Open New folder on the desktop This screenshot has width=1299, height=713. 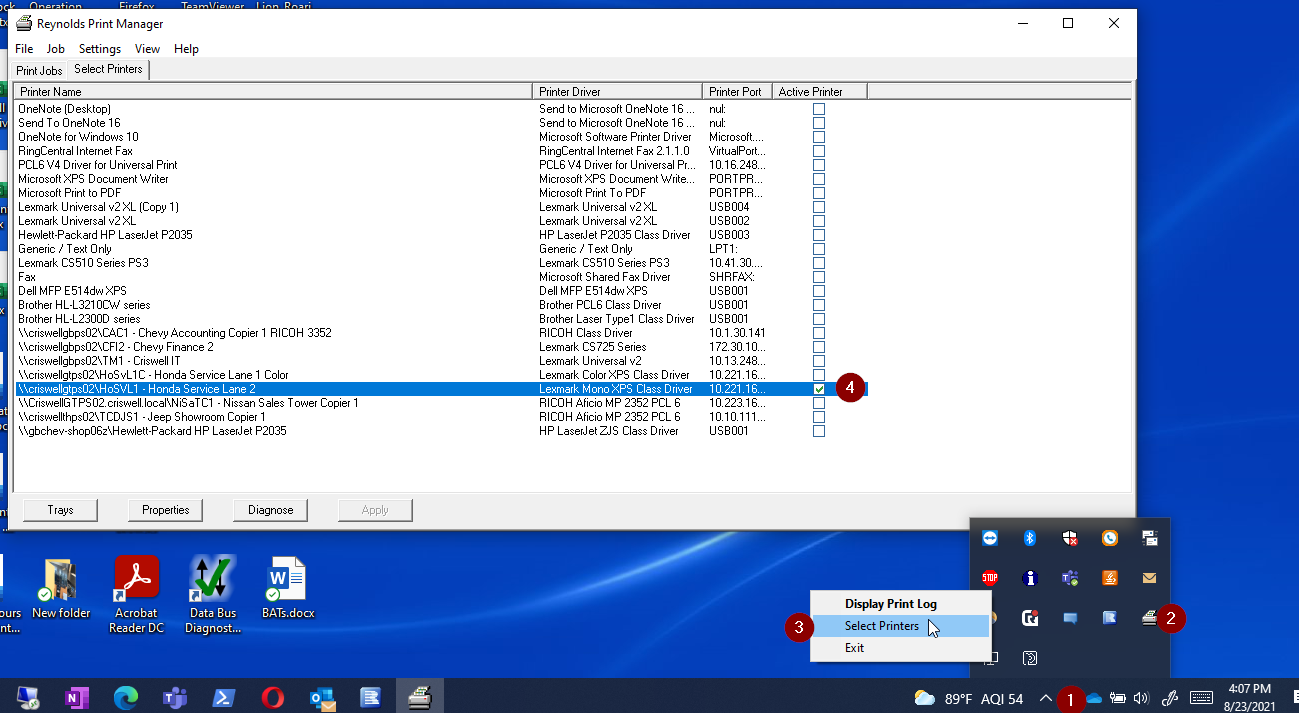point(61,588)
